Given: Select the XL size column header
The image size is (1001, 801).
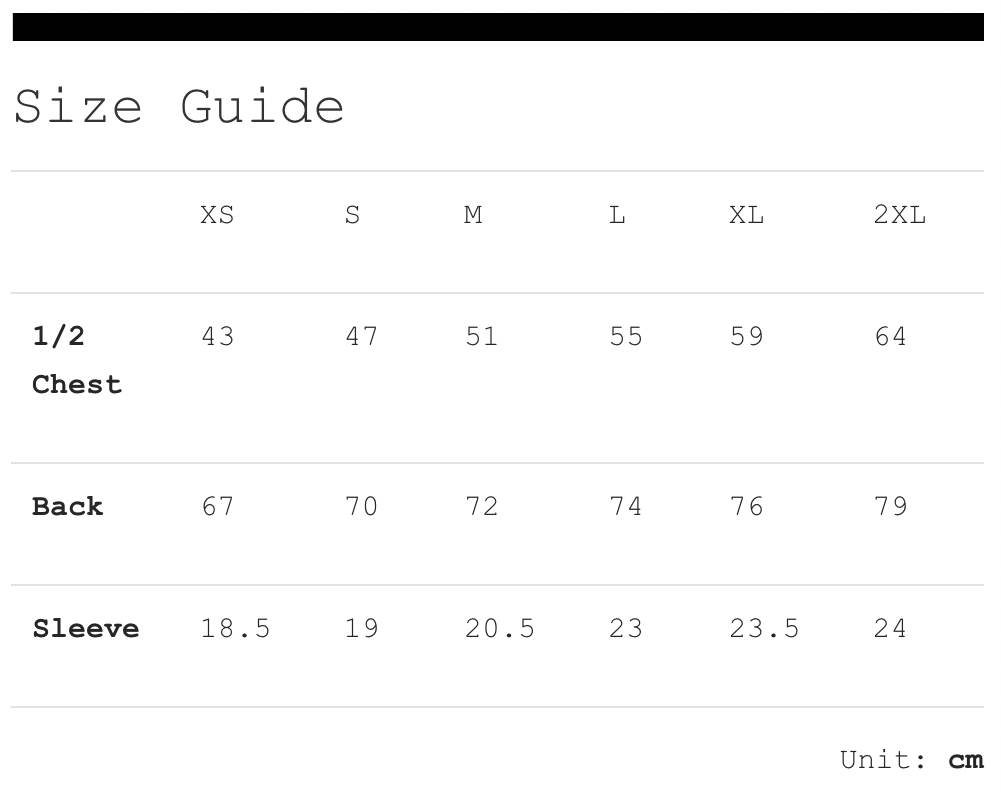Looking at the screenshot, I should (x=746, y=215).
